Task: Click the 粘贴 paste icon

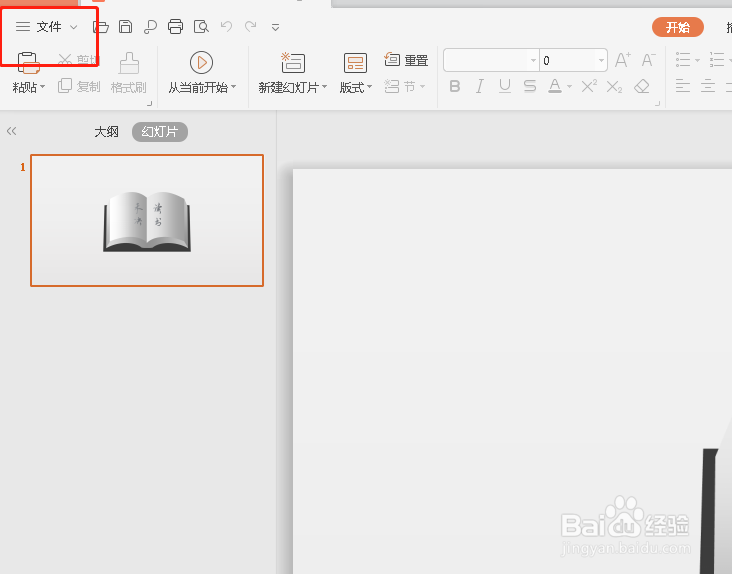Action: 28,63
